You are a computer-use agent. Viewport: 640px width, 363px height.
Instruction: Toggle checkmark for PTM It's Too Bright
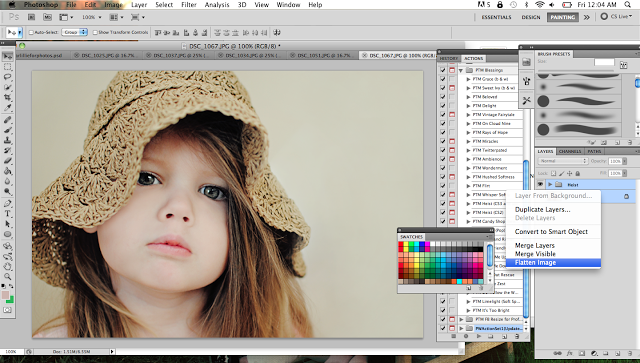coord(443,310)
